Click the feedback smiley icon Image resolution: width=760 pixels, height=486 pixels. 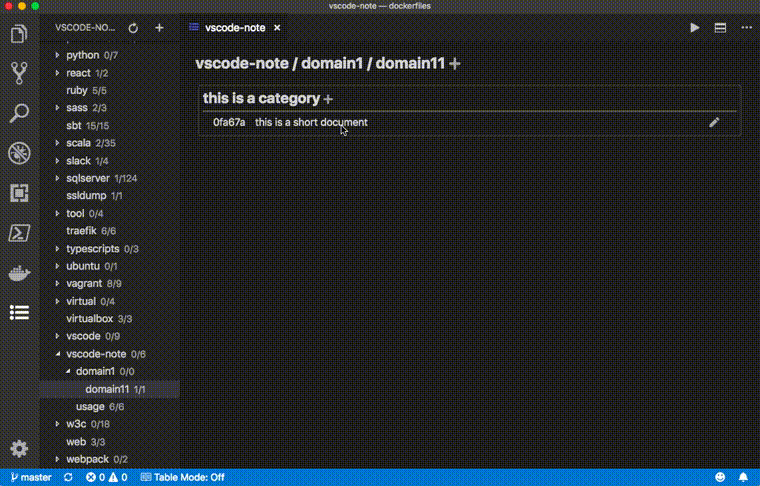[720, 477]
